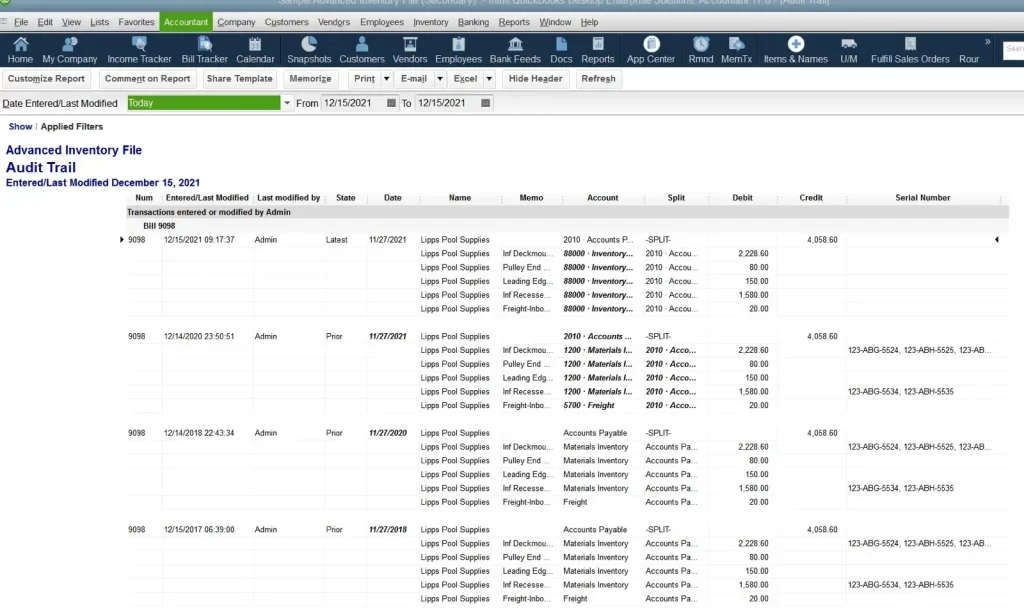
Task: Open the File menu
Action: click(21, 22)
